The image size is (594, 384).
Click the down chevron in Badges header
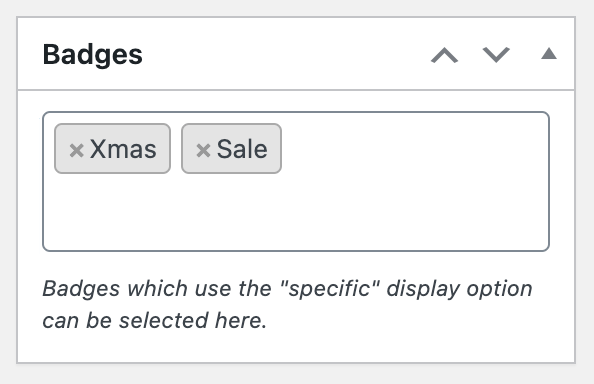[496, 55]
